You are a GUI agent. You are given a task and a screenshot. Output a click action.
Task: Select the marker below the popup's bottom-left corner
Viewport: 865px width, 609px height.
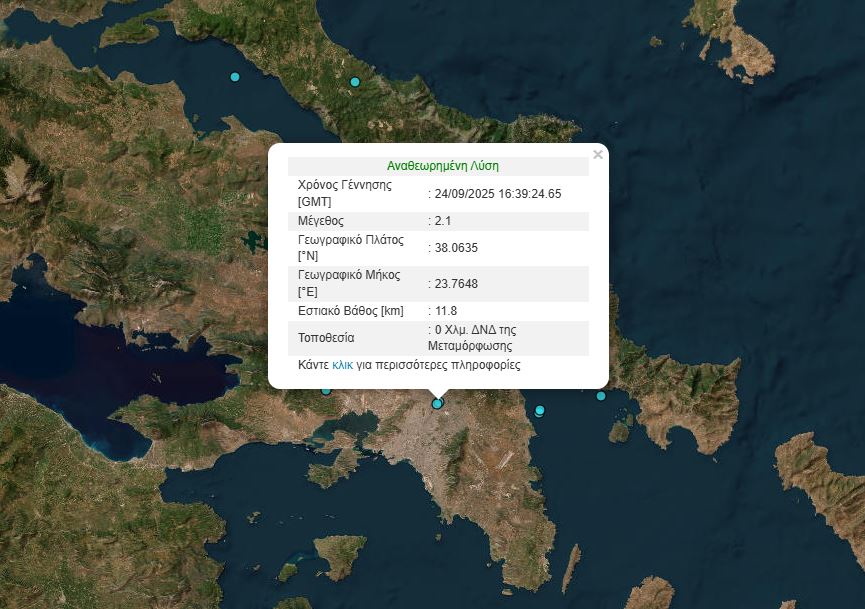[325, 390]
